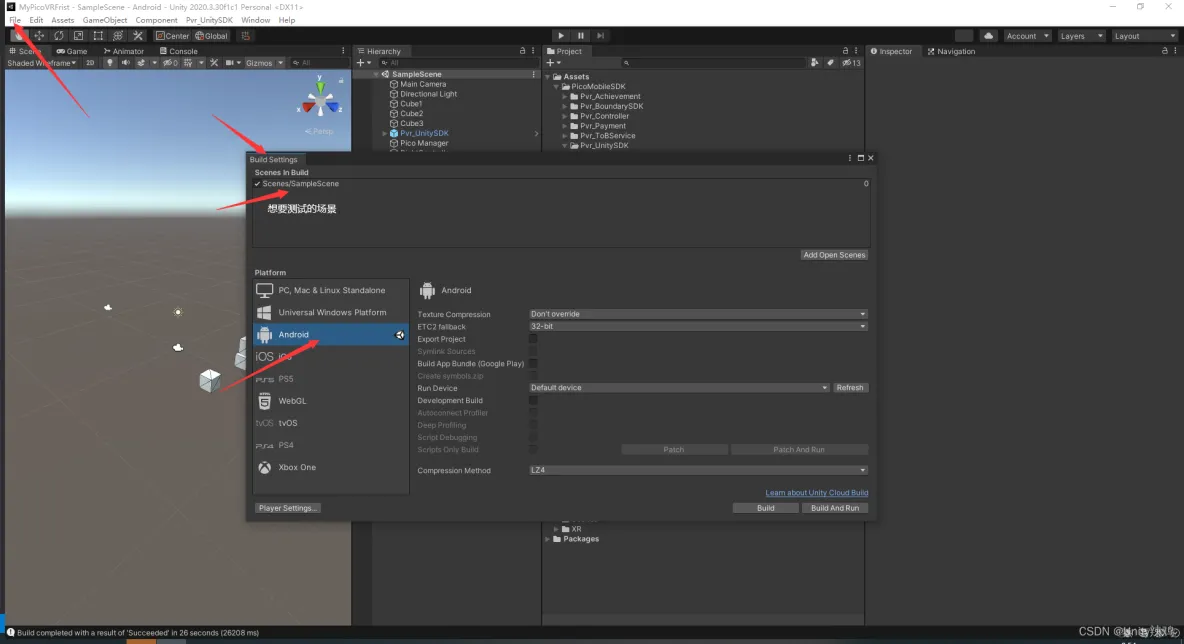Click Refresh run device button
The image size is (1184, 644).
[849, 387]
